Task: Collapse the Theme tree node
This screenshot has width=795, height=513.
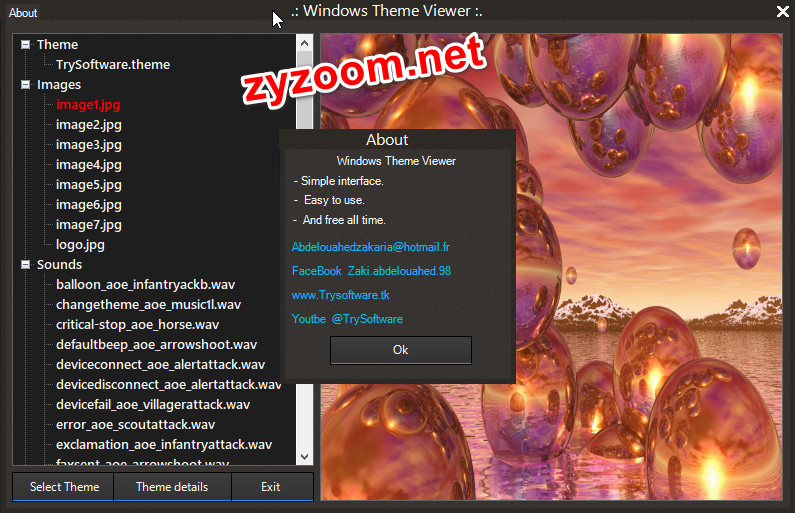Action: point(25,45)
